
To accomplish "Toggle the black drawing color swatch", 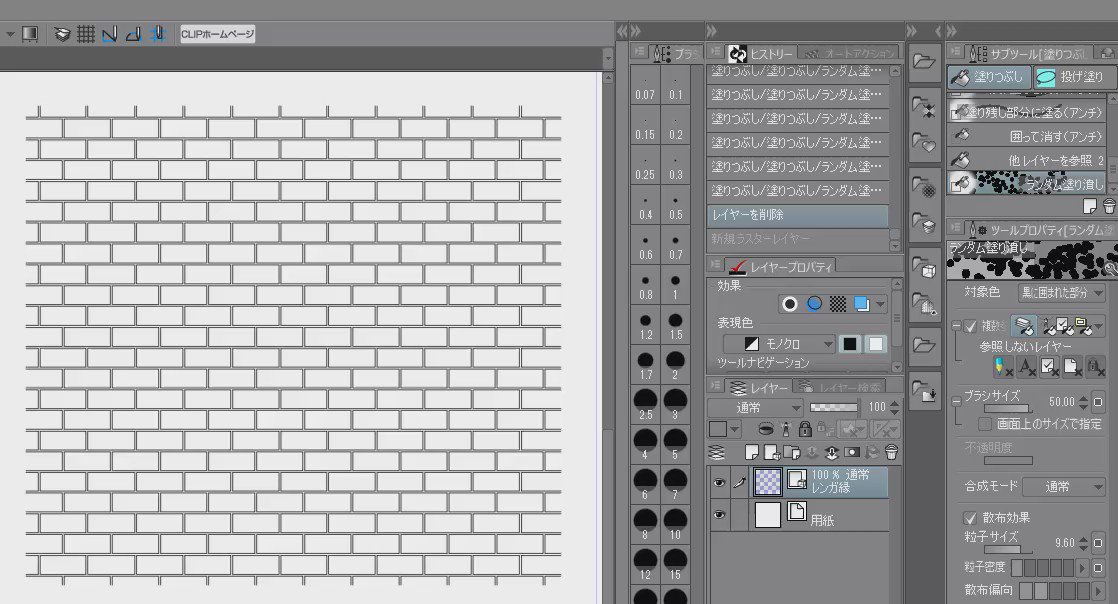I will click(850, 344).
